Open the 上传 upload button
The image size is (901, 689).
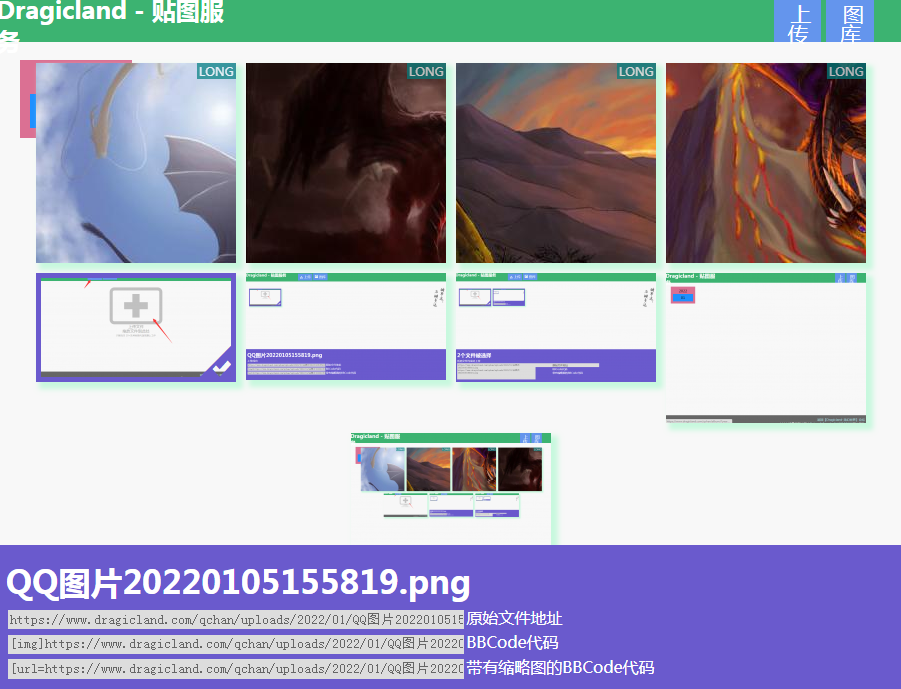(x=797, y=21)
